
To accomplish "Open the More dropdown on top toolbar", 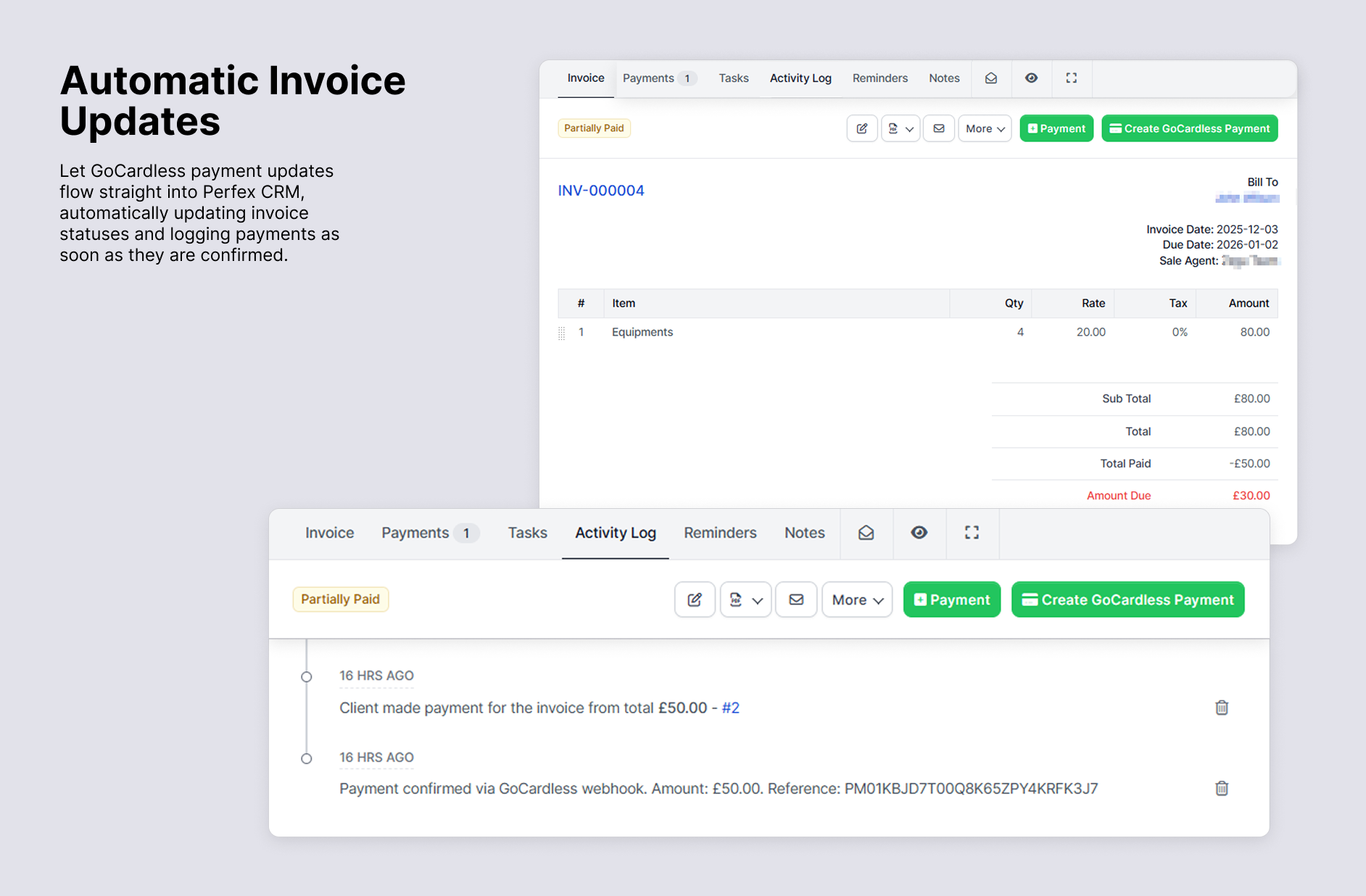I will 985,128.
